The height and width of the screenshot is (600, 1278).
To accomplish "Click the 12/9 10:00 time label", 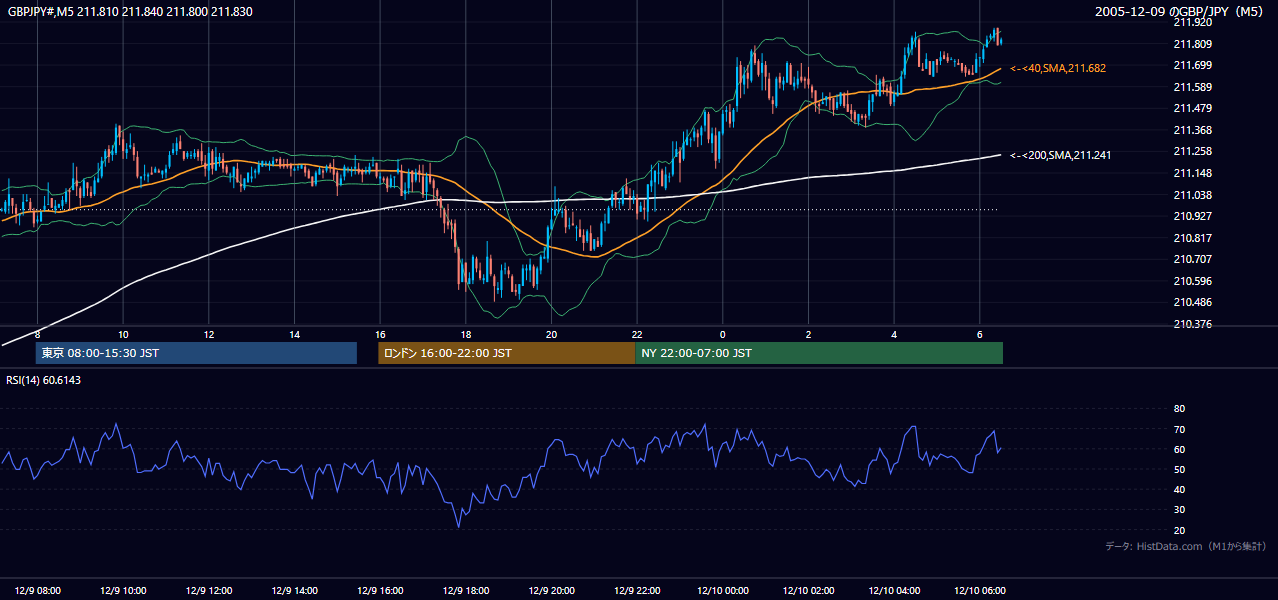I will coord(123,590).
